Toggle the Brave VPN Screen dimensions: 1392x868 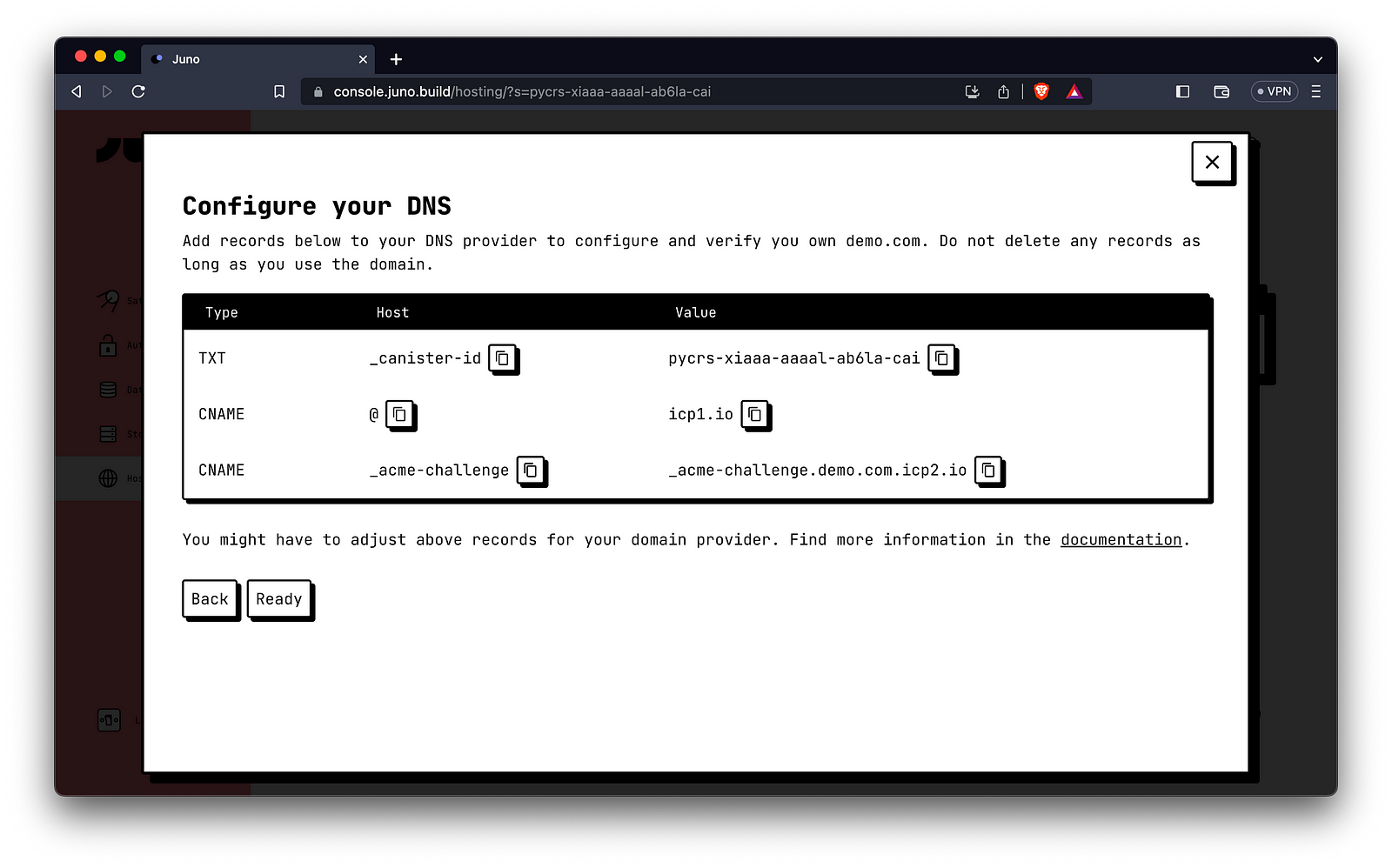pyautogui.click(x=1274, y=90)
